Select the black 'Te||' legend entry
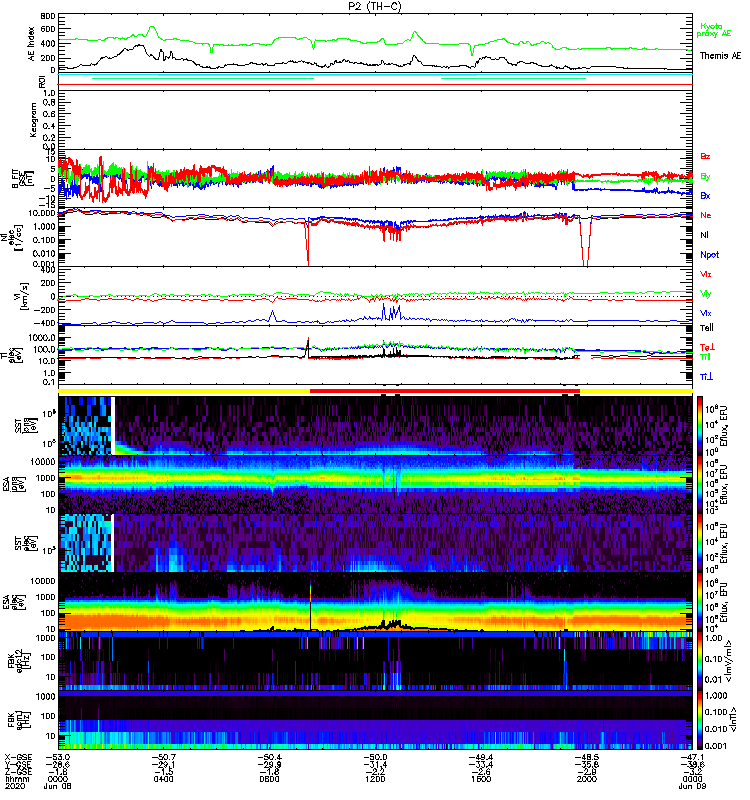 pos(707,328)
